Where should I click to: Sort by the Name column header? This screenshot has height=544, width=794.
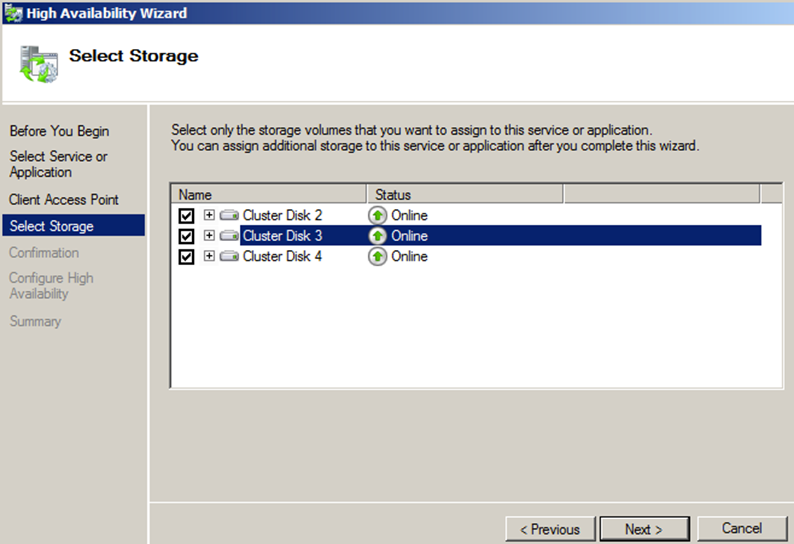pyautogui.click(x=268, y=194)
